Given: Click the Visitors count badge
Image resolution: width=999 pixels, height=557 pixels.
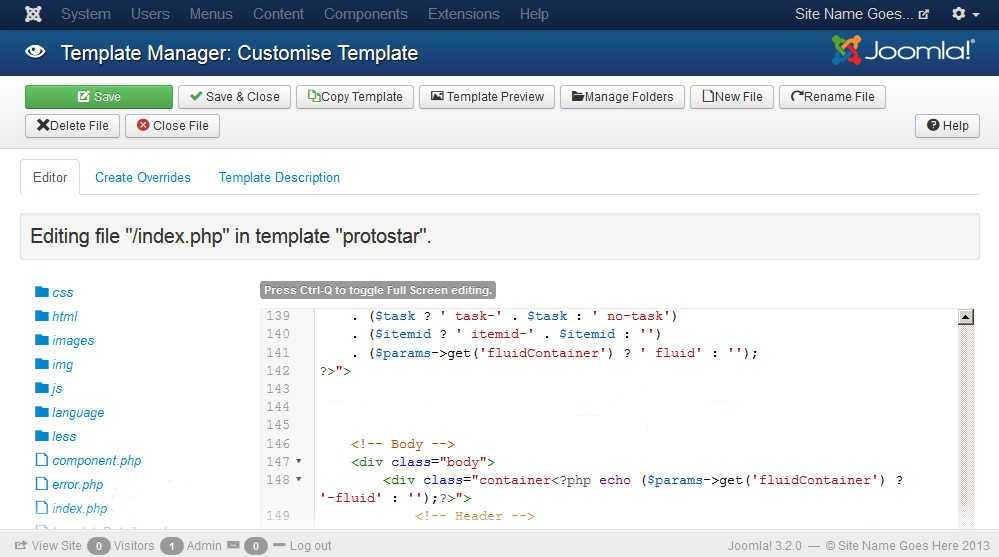Looking at the screenshot, I should (x=99, y=546).
